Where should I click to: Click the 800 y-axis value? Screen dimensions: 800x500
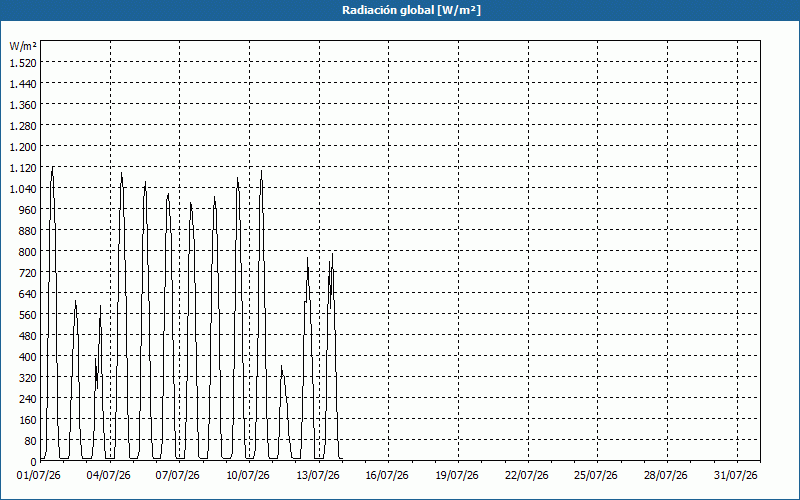28,252
